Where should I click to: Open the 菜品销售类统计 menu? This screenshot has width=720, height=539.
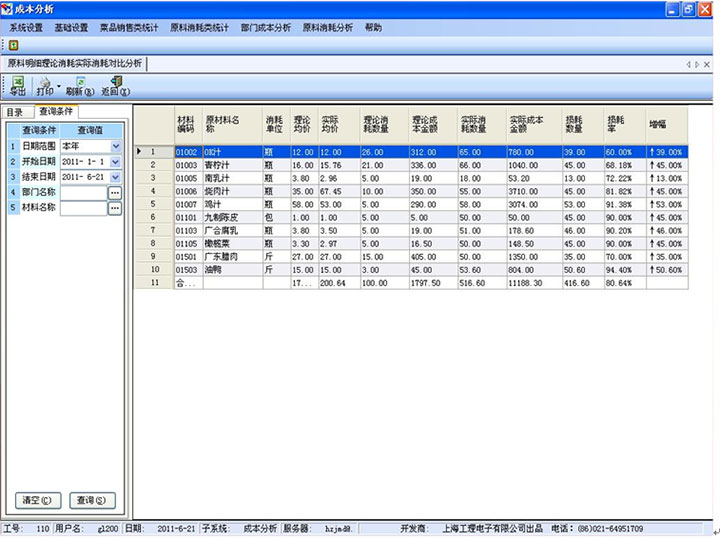(129, 28)
